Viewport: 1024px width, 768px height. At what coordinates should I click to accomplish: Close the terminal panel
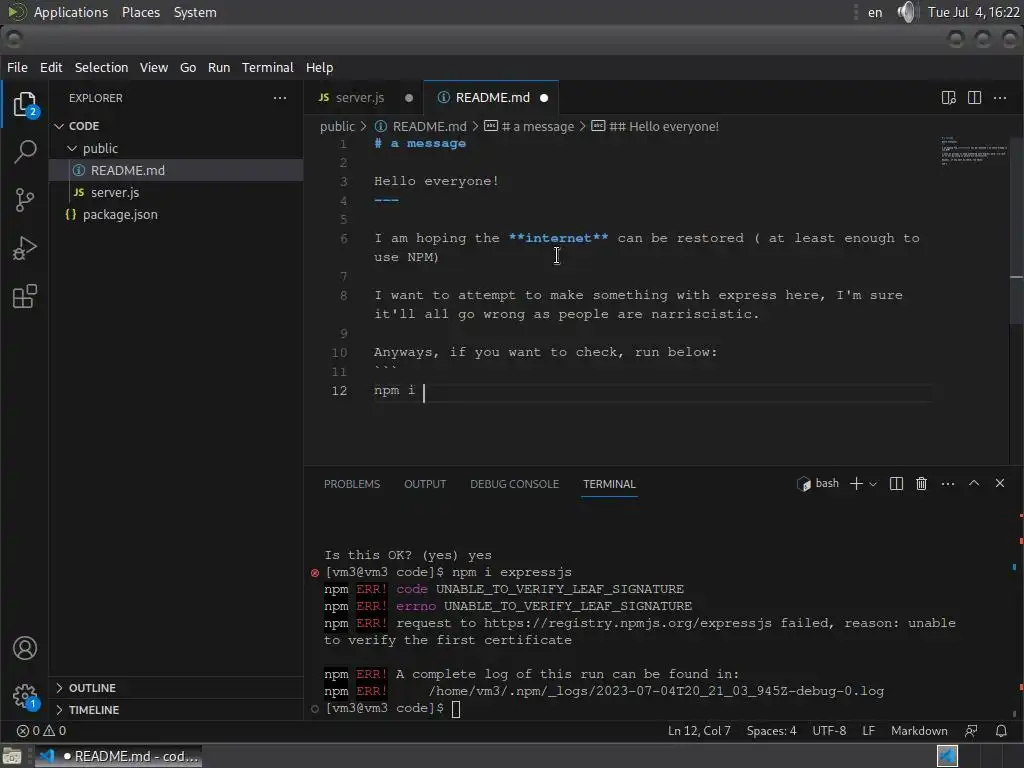tap(1000, 483)
